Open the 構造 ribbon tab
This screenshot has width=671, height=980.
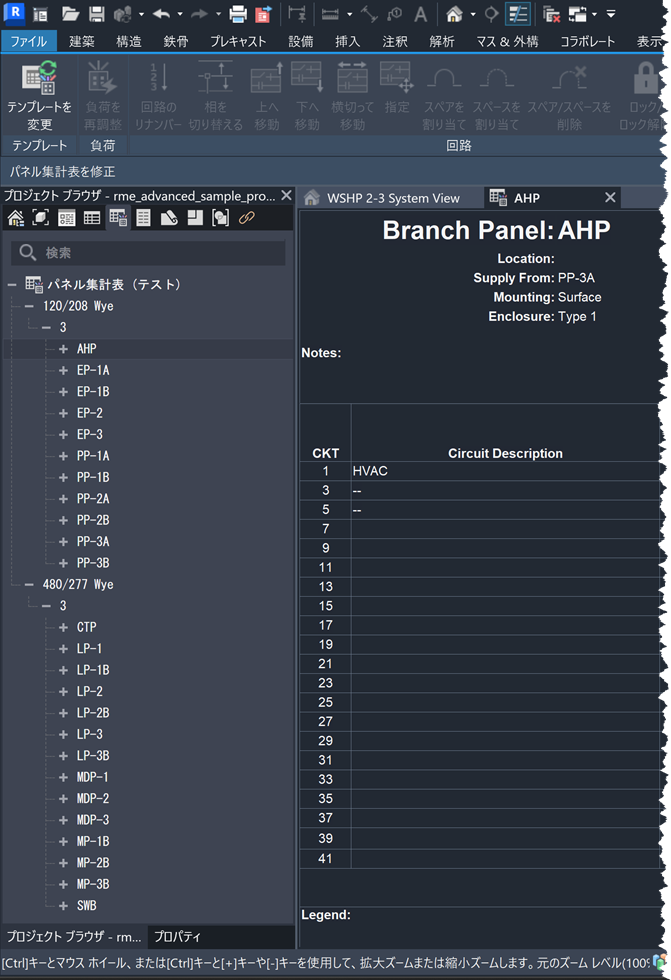[x=129, y=41]
